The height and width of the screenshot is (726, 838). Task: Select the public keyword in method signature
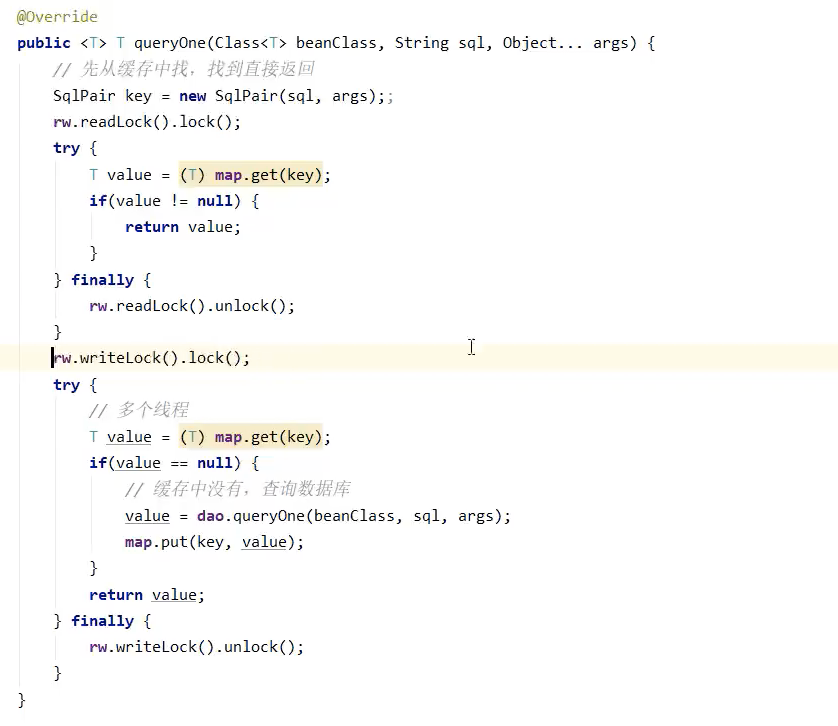coord(44,43)
